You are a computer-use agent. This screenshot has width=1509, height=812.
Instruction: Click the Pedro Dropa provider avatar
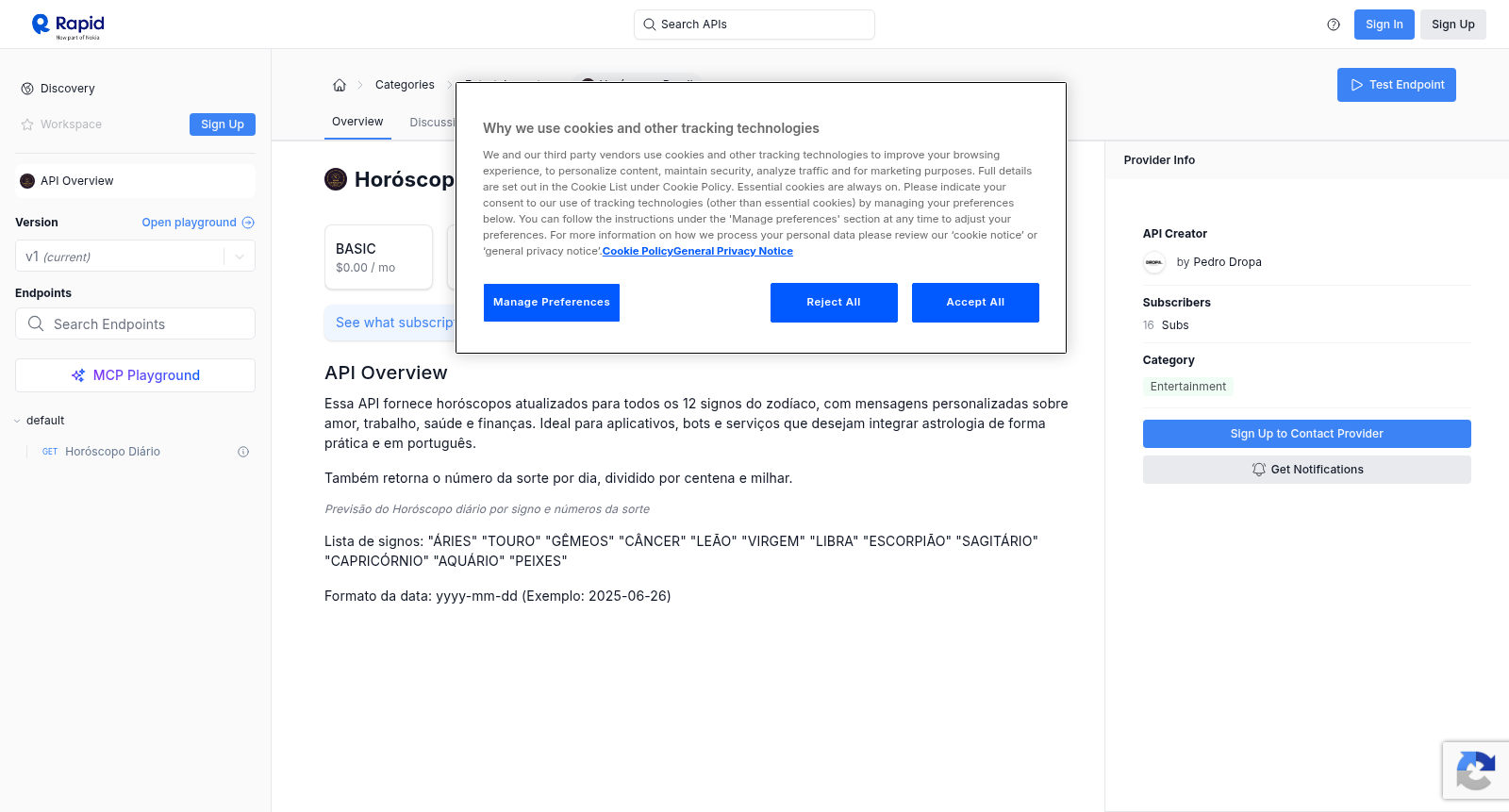click(1154, 262)
